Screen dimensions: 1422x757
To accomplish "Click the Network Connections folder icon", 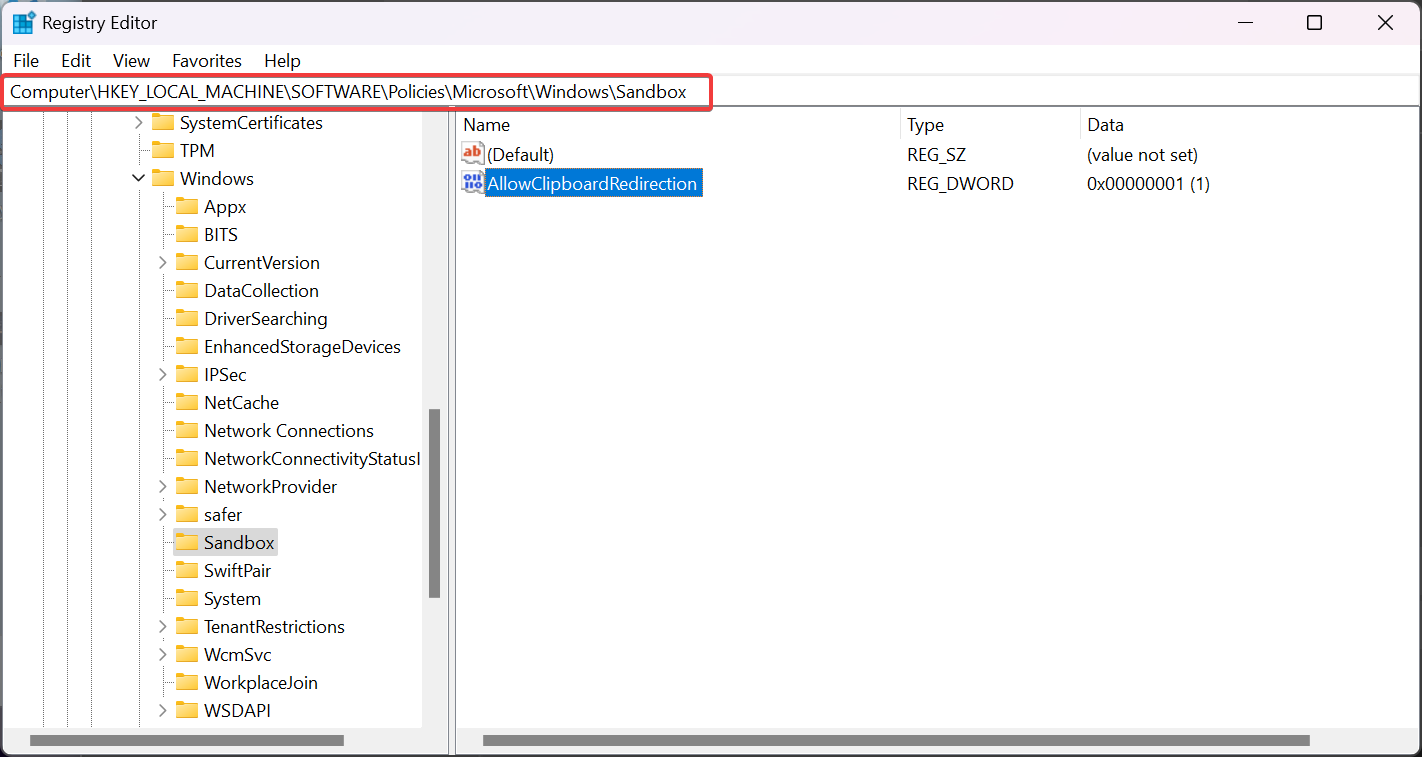I will click(187, 431).
